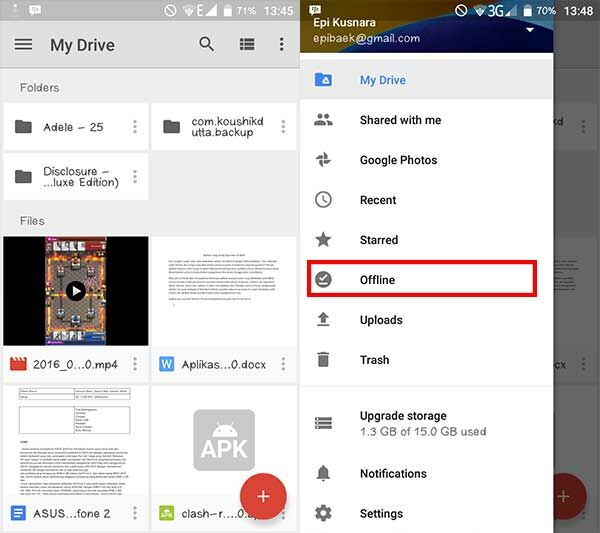This screenshot has height=533, width=600.
Task: Open more options for com.koushikdutta.backup folder
Action: pyautogui.click(x=283, y=127)
